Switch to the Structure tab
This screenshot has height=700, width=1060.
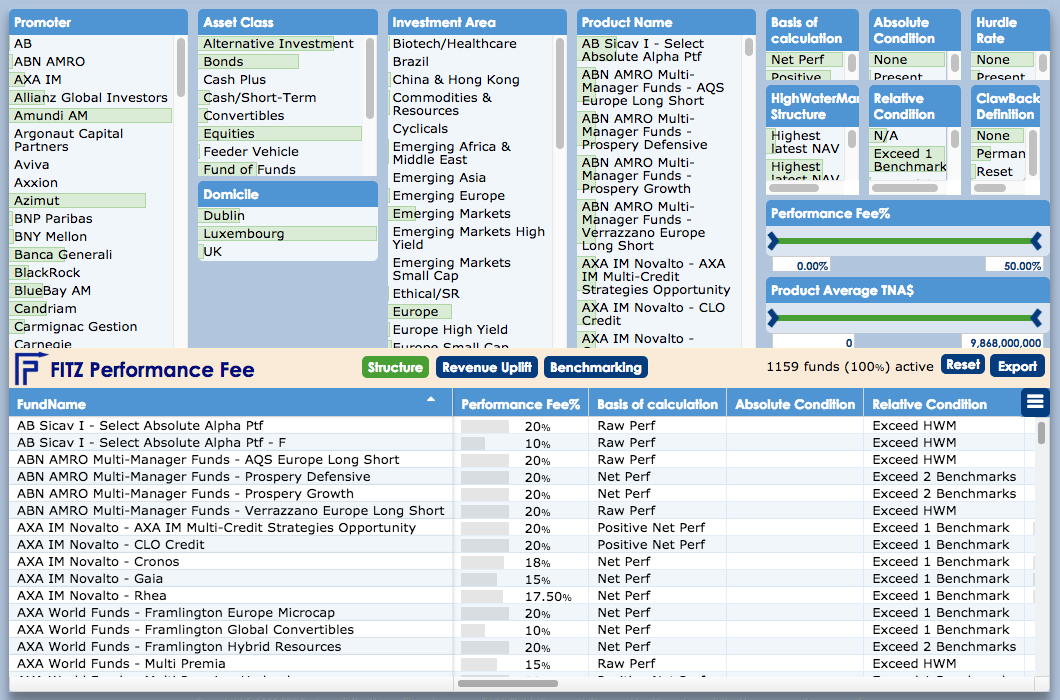click(395, 367)
